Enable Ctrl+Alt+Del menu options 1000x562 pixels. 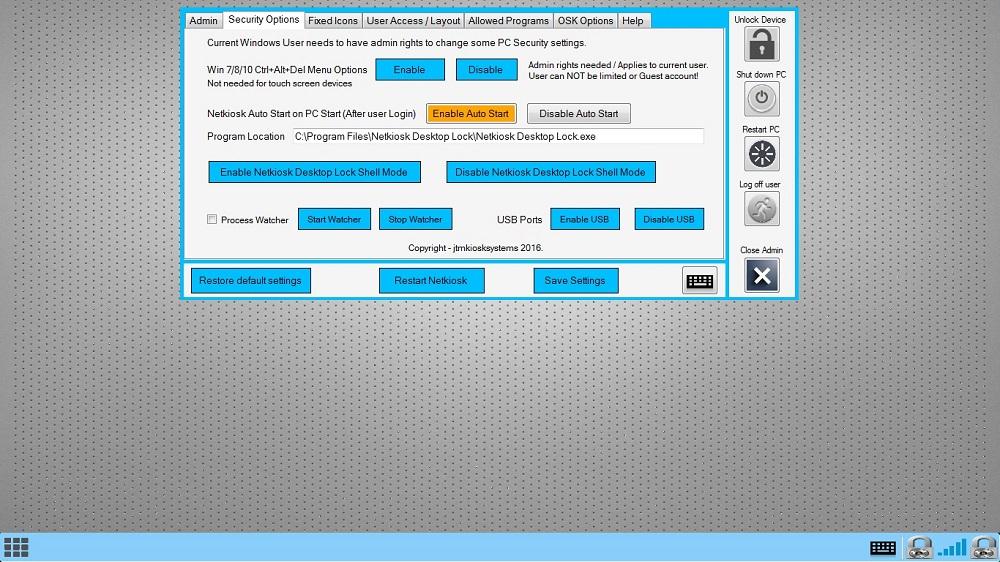(x=409, y=70)
